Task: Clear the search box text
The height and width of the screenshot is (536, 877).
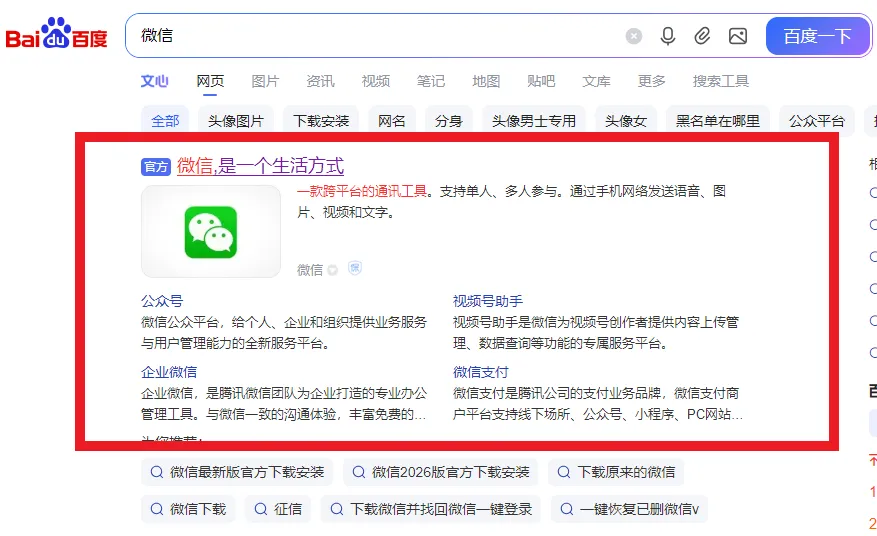Action: click(634, 36)
